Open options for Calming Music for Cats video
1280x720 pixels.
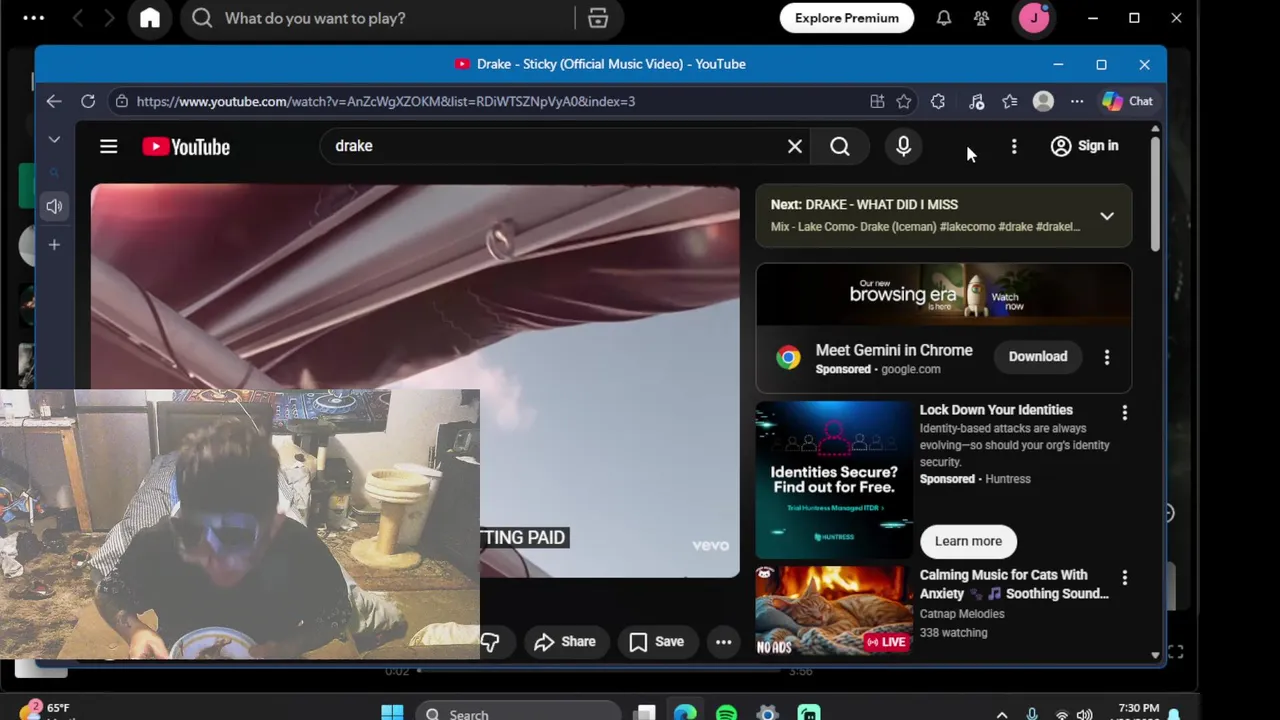point(1125,578)
